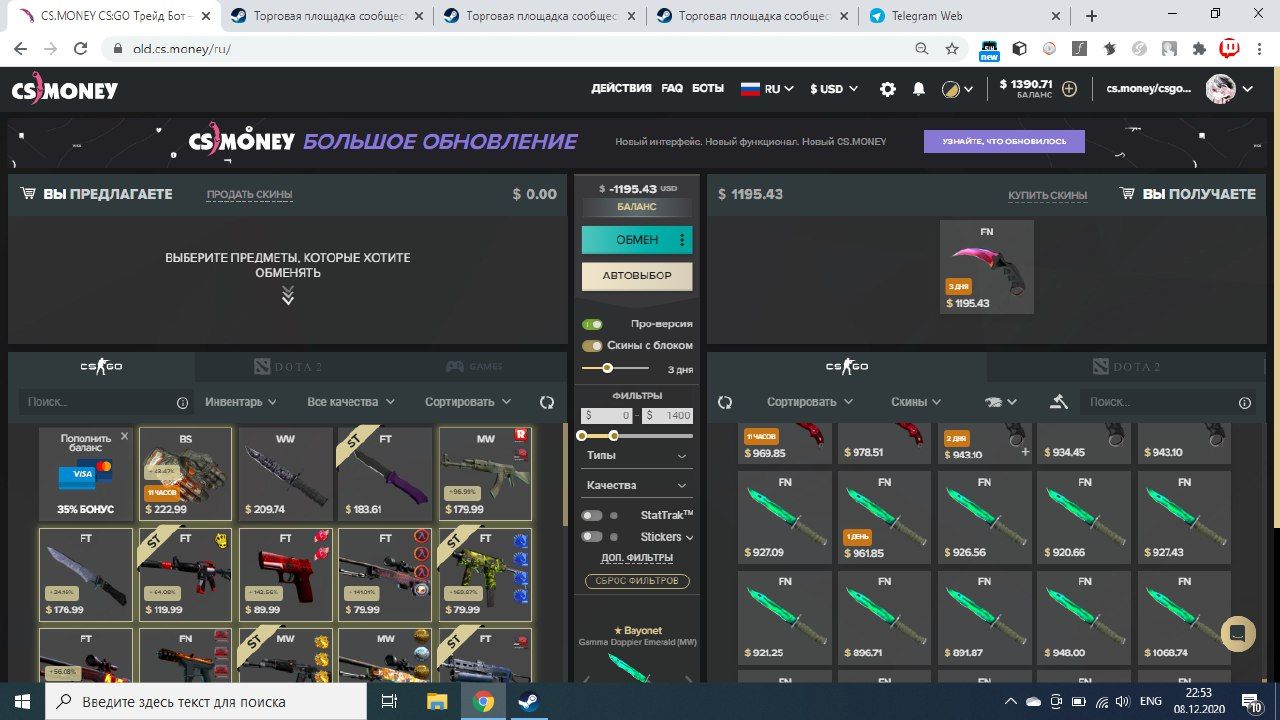Click ПРОДАТЬ СКИНЫ link
This screenshot has height=720, width=1280.
pos(250,195)
